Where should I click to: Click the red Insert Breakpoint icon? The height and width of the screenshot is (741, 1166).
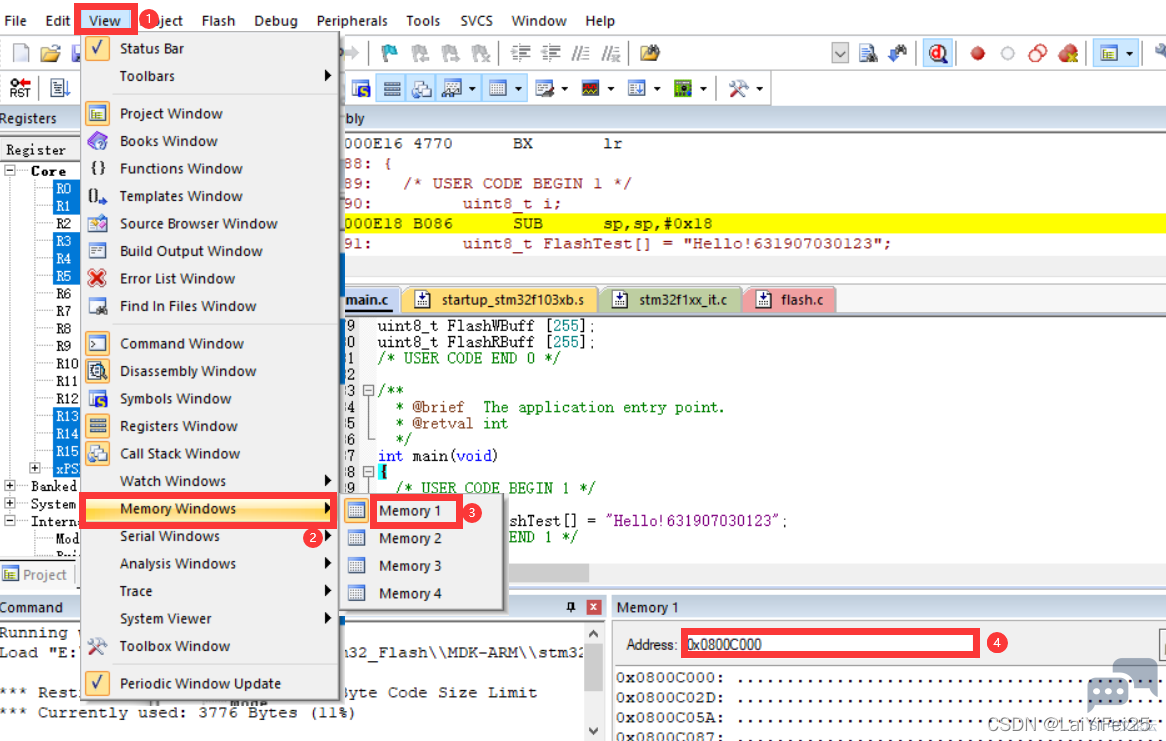coord(978,53)
